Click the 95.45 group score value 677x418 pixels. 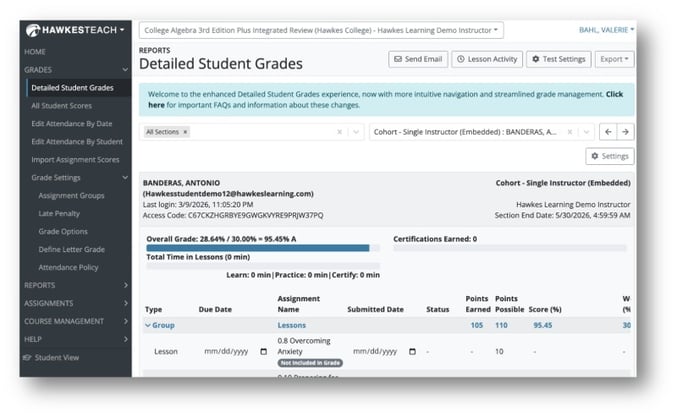point(543,325)
